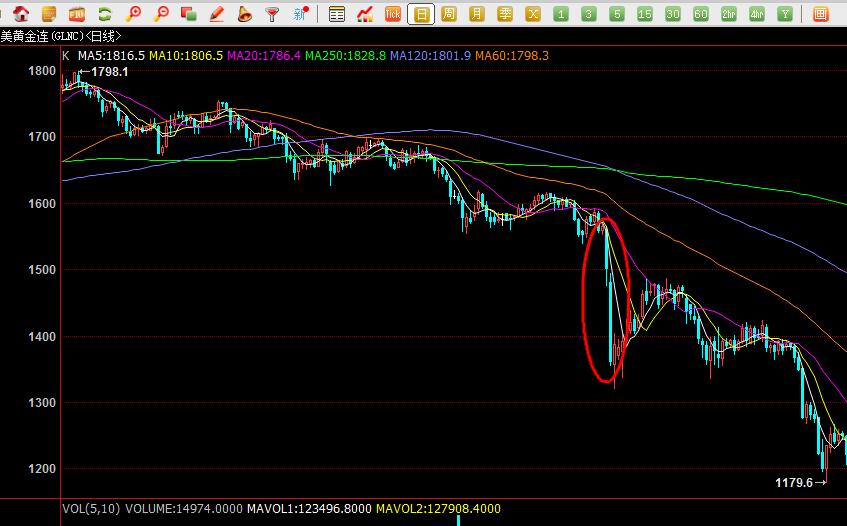
Task: Switch to 4hr chart period
Action: click(757, 14)
